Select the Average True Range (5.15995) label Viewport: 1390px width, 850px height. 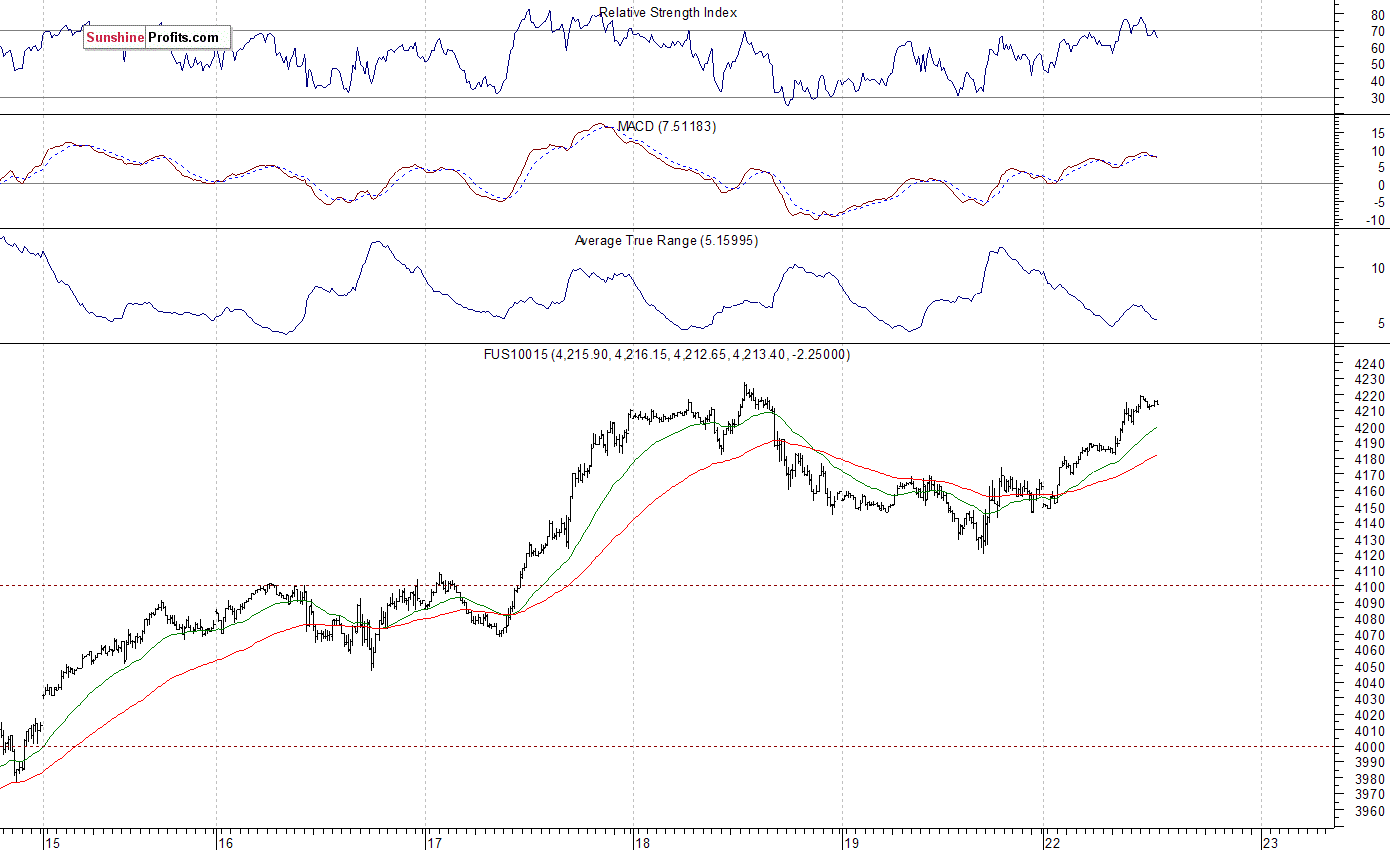point(666,241)
